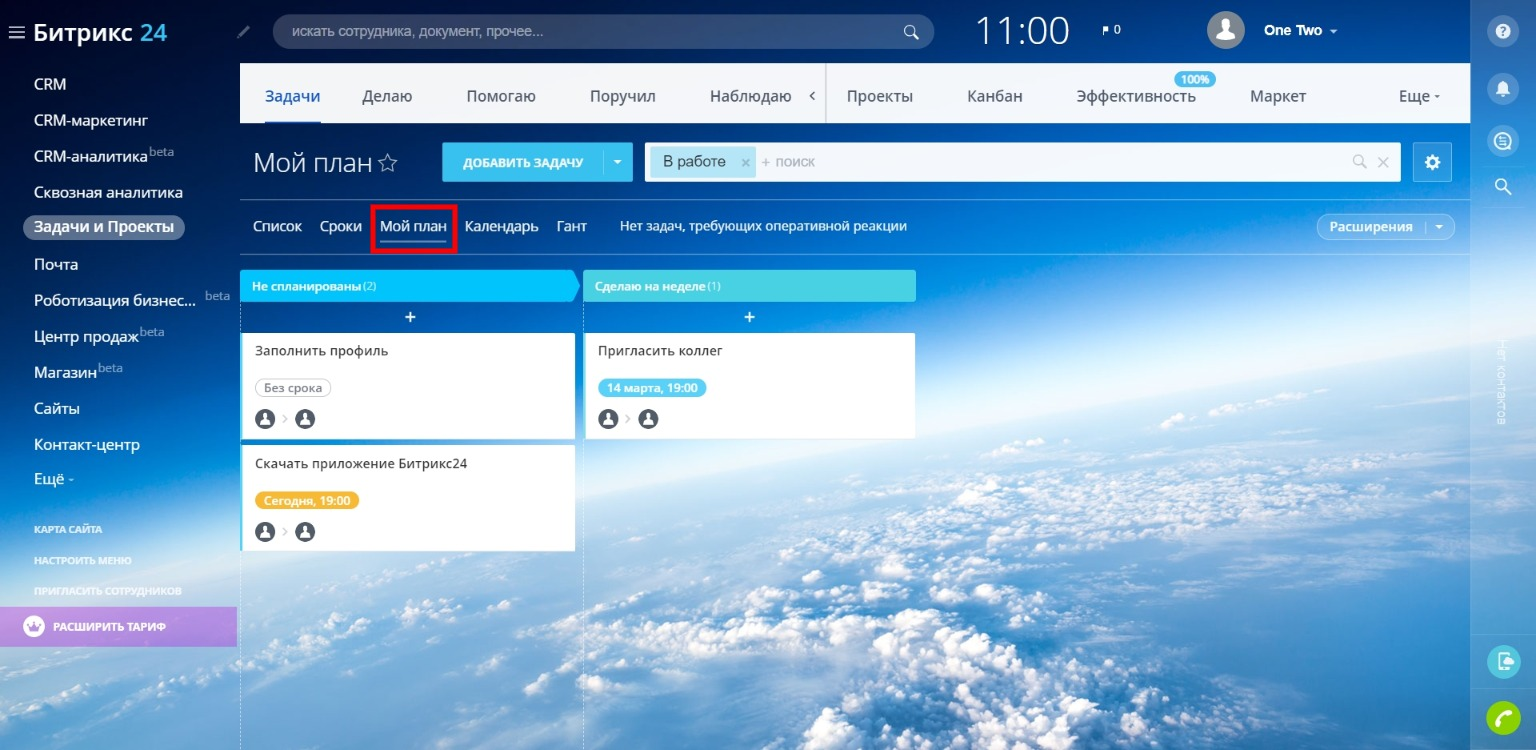Open the Маркет tab

tap(1278, 96)
